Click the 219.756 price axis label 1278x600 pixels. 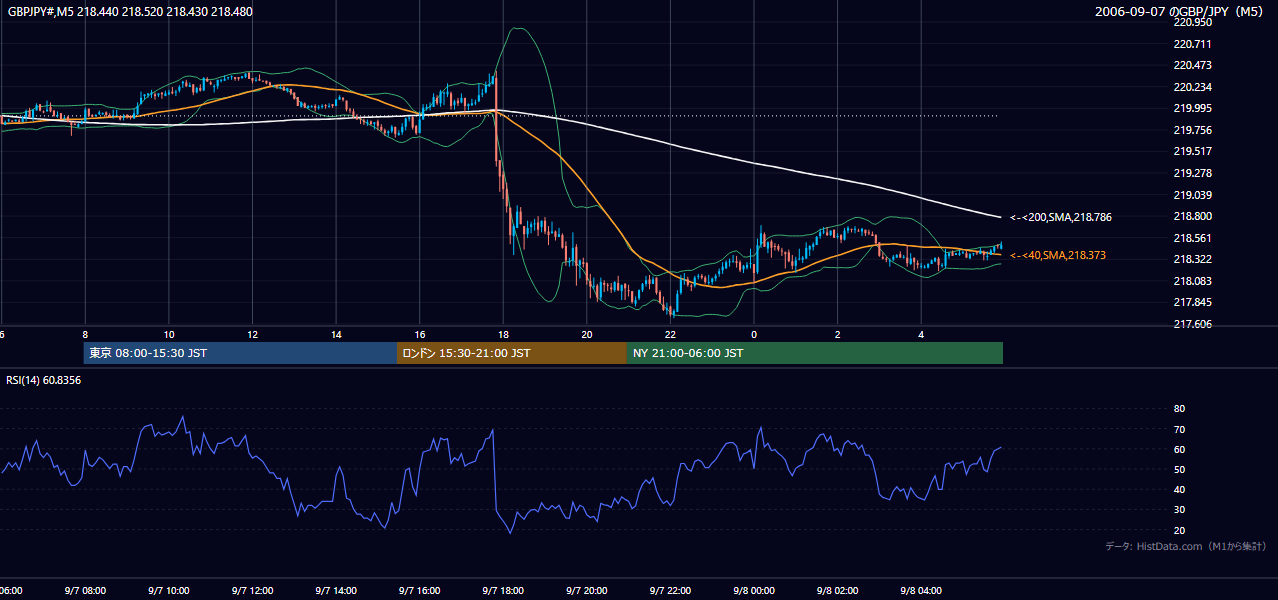point(1192,130)
